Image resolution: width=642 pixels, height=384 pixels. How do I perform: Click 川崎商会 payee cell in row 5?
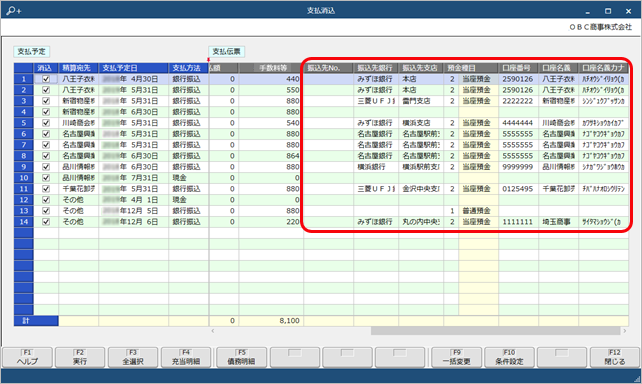coord(78,123)
